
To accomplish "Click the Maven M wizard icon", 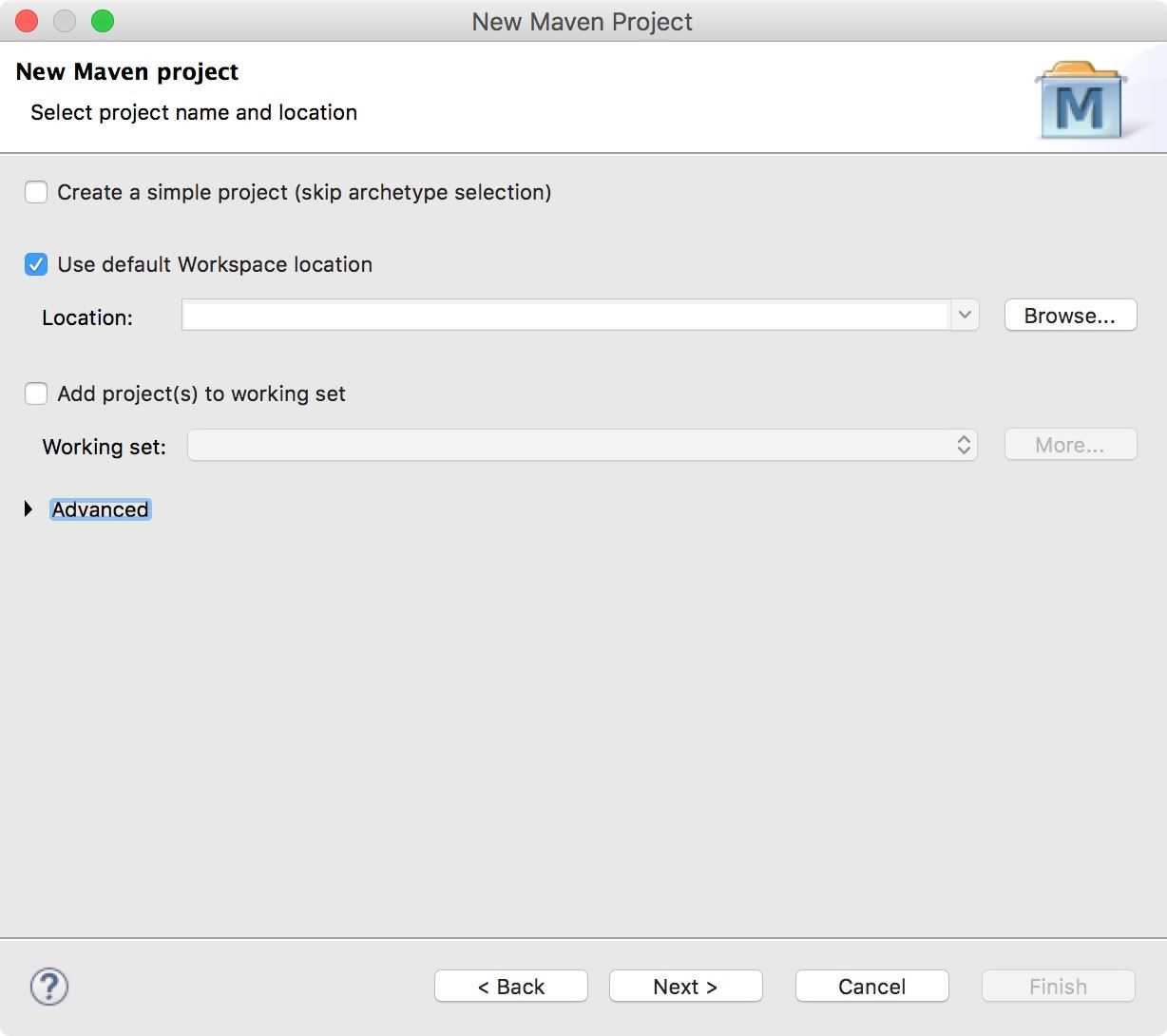I will coord(1081,101).
